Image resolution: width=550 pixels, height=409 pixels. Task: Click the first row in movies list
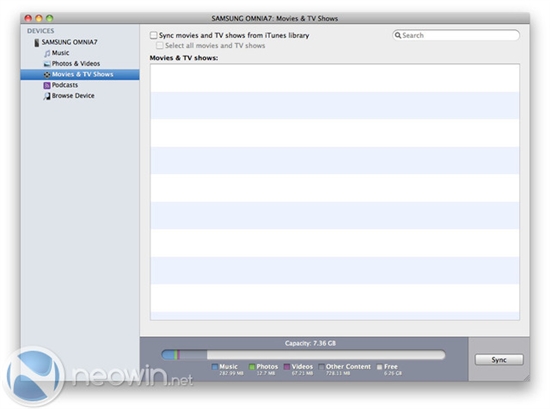335,78
